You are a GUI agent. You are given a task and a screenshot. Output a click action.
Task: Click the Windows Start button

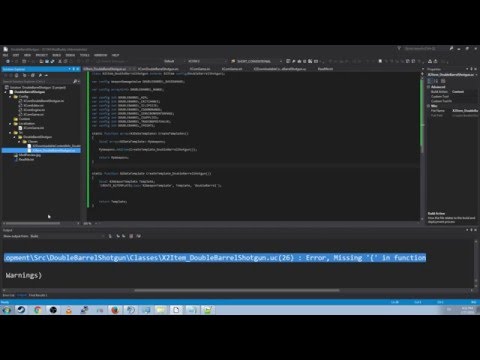(x=6, y=310)
